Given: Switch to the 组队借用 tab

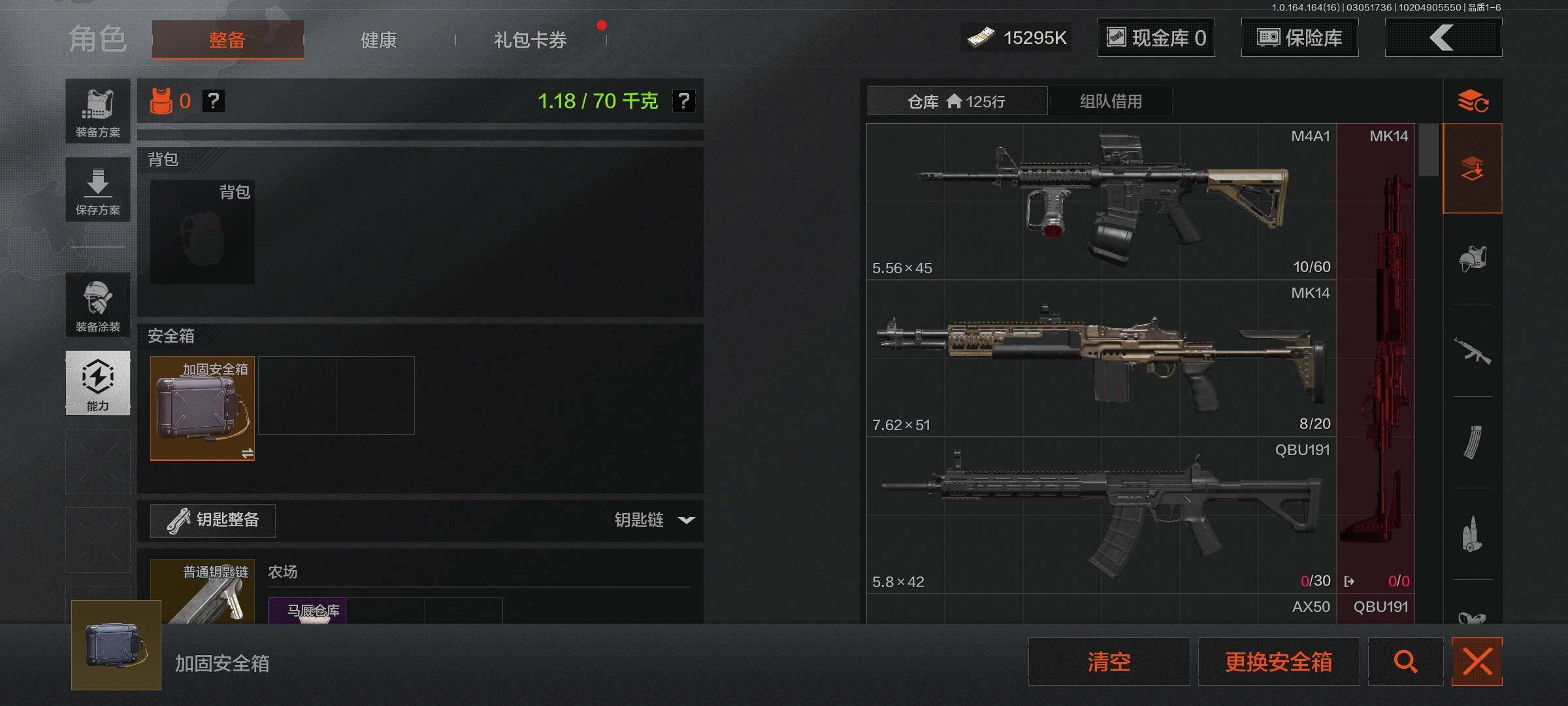Looking at the screenshot, I should 1111,101.
